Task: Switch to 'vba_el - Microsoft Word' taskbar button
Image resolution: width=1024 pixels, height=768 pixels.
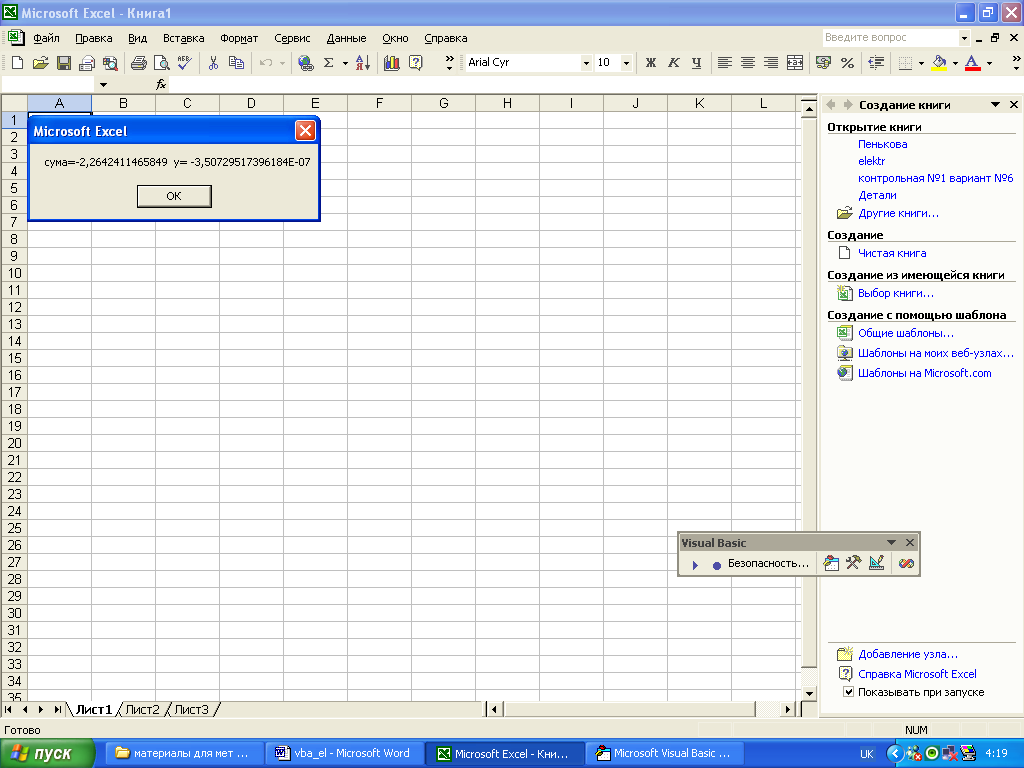Action: coord(344,753)
